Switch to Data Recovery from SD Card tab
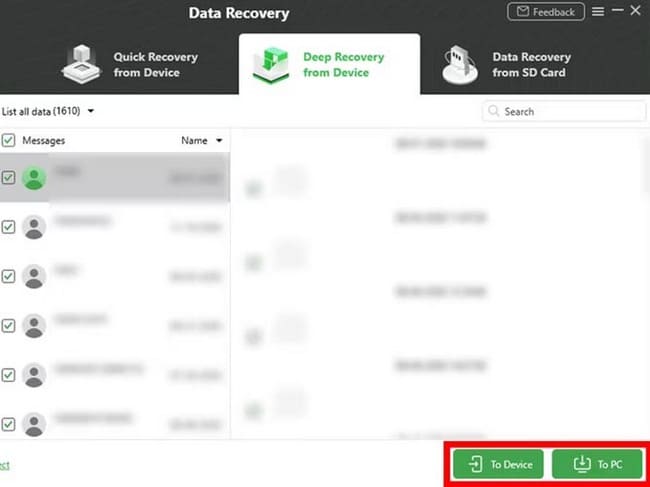650x487 pixels. [532, 64]
